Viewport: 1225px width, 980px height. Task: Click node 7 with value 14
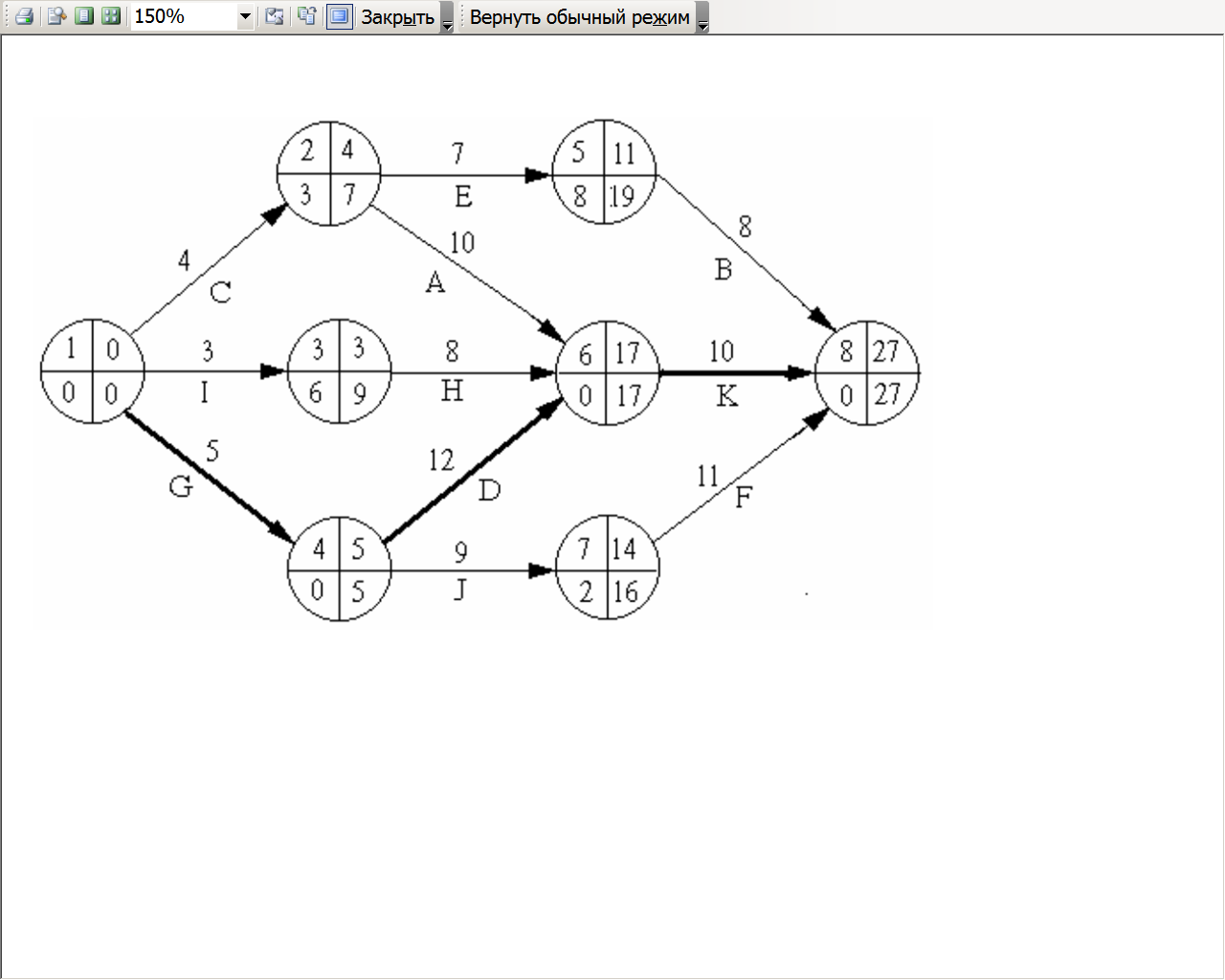click(608, 568)
